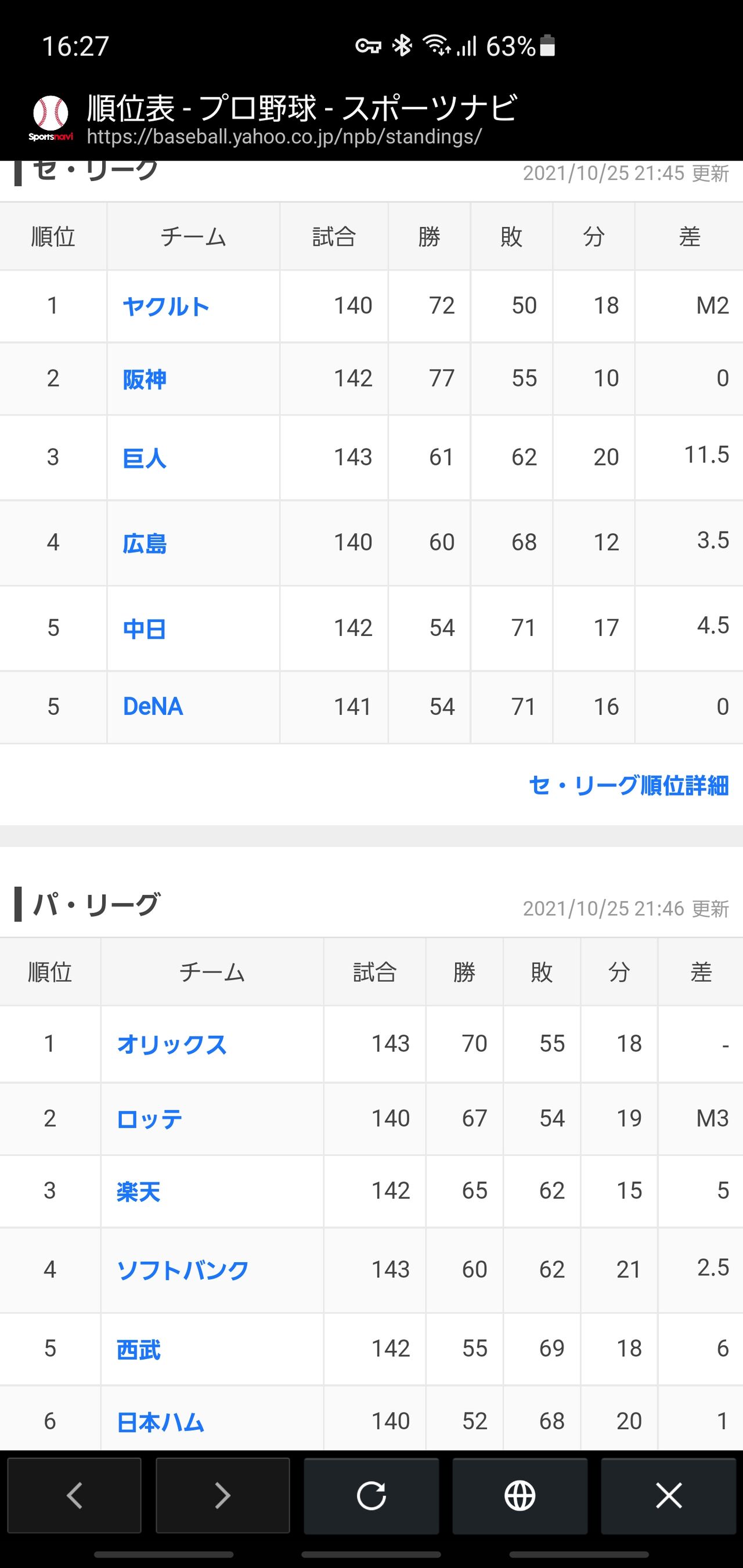Open page in external browser globe icon
Screen dimensions: 743x1568
tap(520, 1494)
